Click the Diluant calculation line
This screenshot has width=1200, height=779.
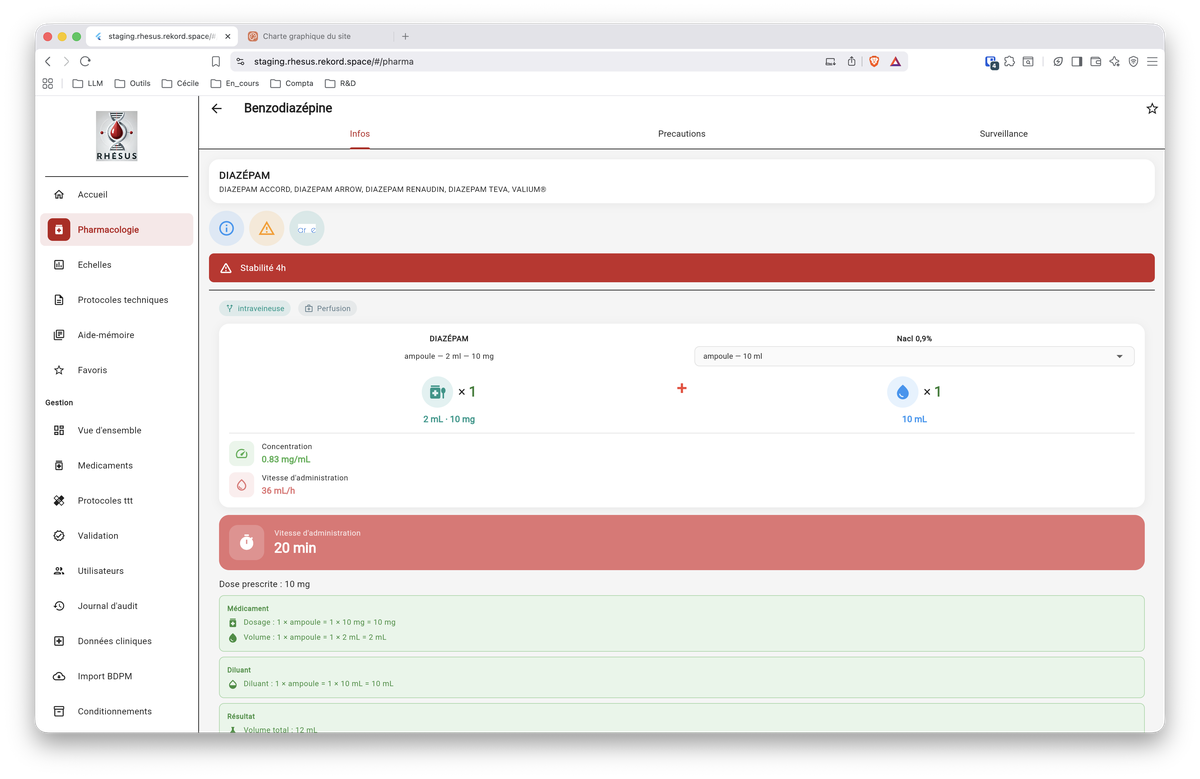(x=318, y=684)
